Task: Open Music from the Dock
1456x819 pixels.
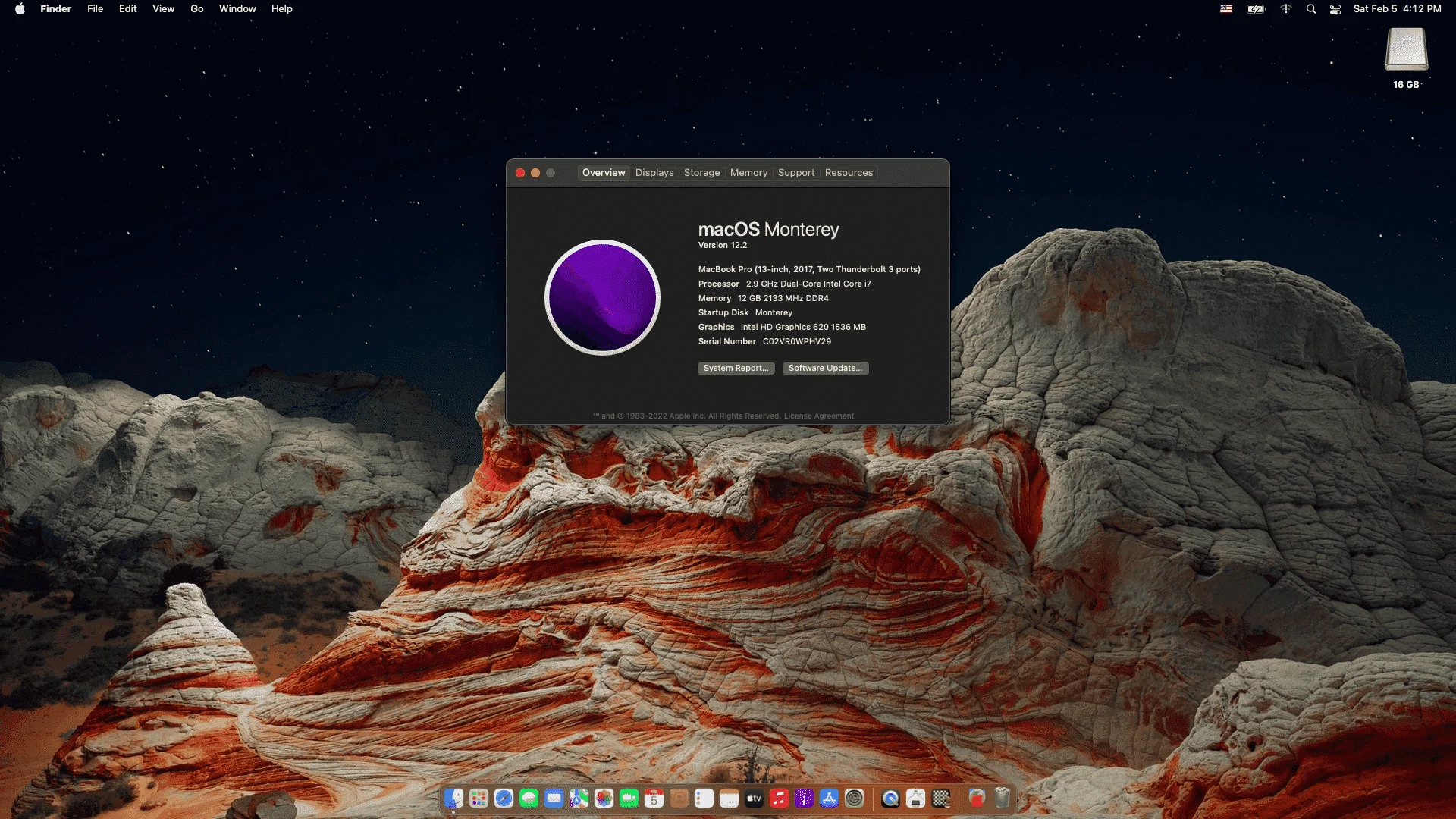Action: (779, 798)
